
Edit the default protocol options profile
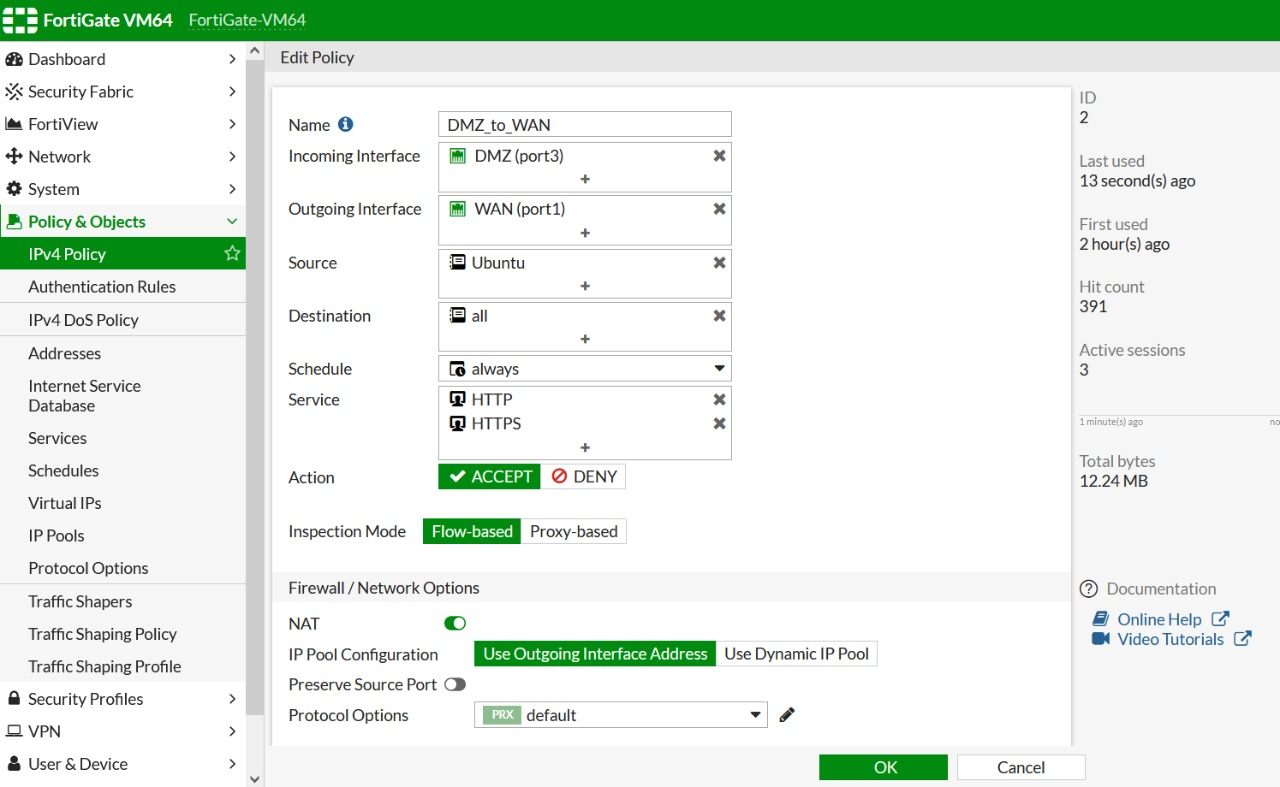click(786, 714)
